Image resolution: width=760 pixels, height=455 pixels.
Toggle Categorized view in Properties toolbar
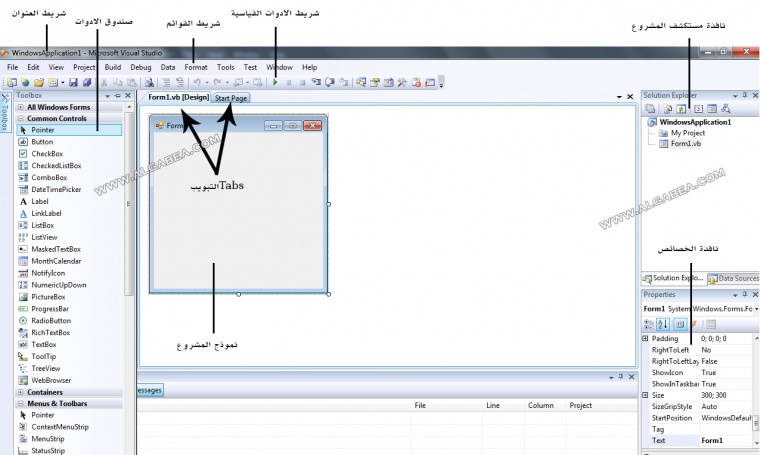point(649,324)
